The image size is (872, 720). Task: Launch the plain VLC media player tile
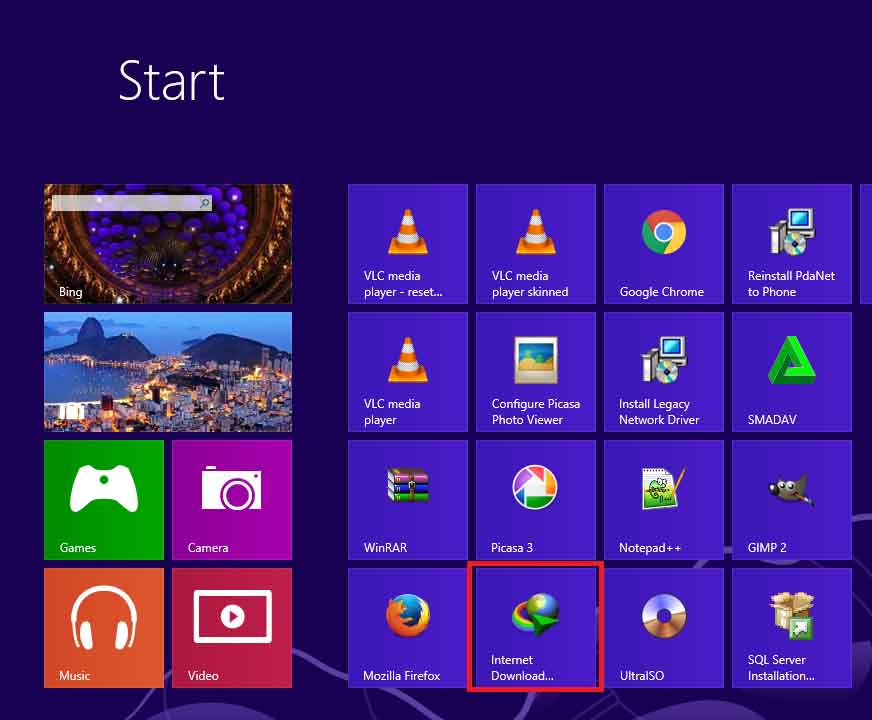pyautogui.click(x=408, y=371)
